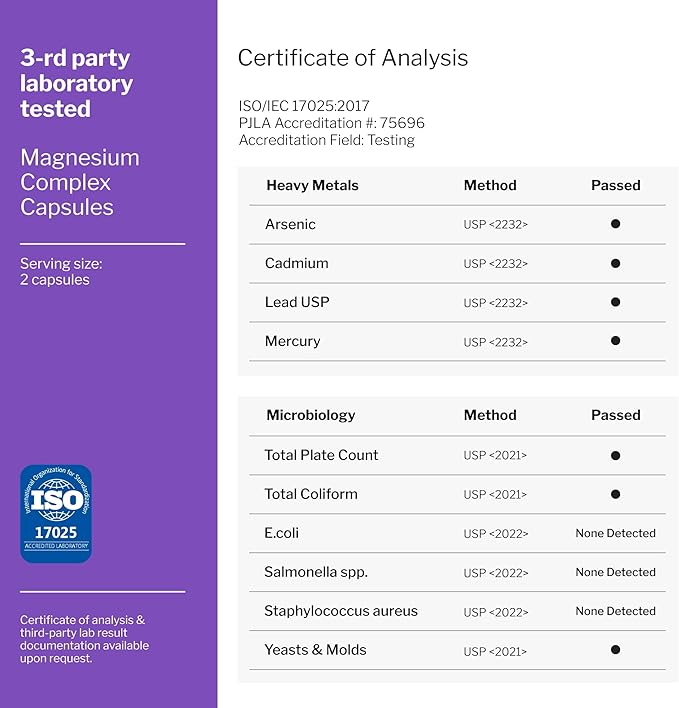Click the Mercury row Passed dot

(x=615, y=341)
